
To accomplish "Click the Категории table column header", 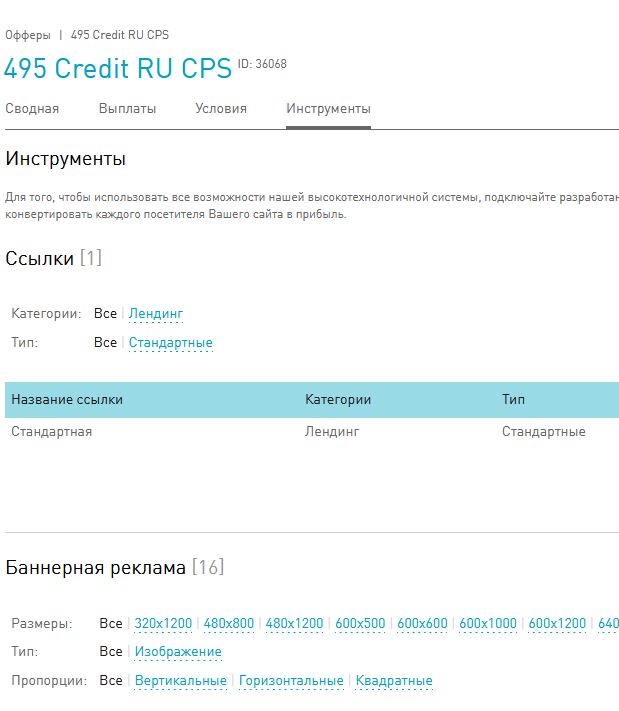I will (337, 400).
